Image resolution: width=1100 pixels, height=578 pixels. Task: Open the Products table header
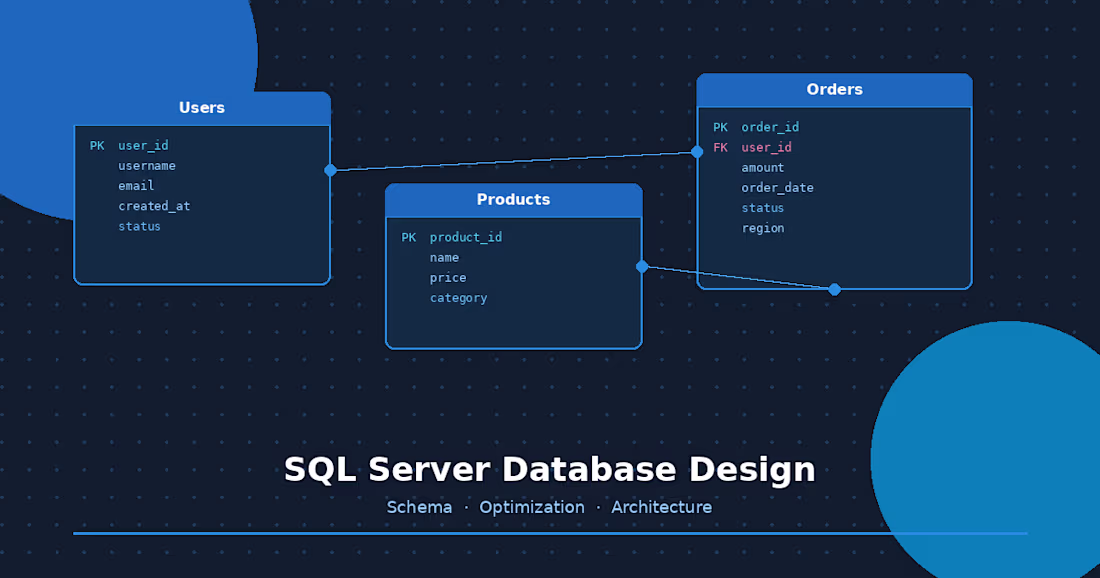[513, 199]
